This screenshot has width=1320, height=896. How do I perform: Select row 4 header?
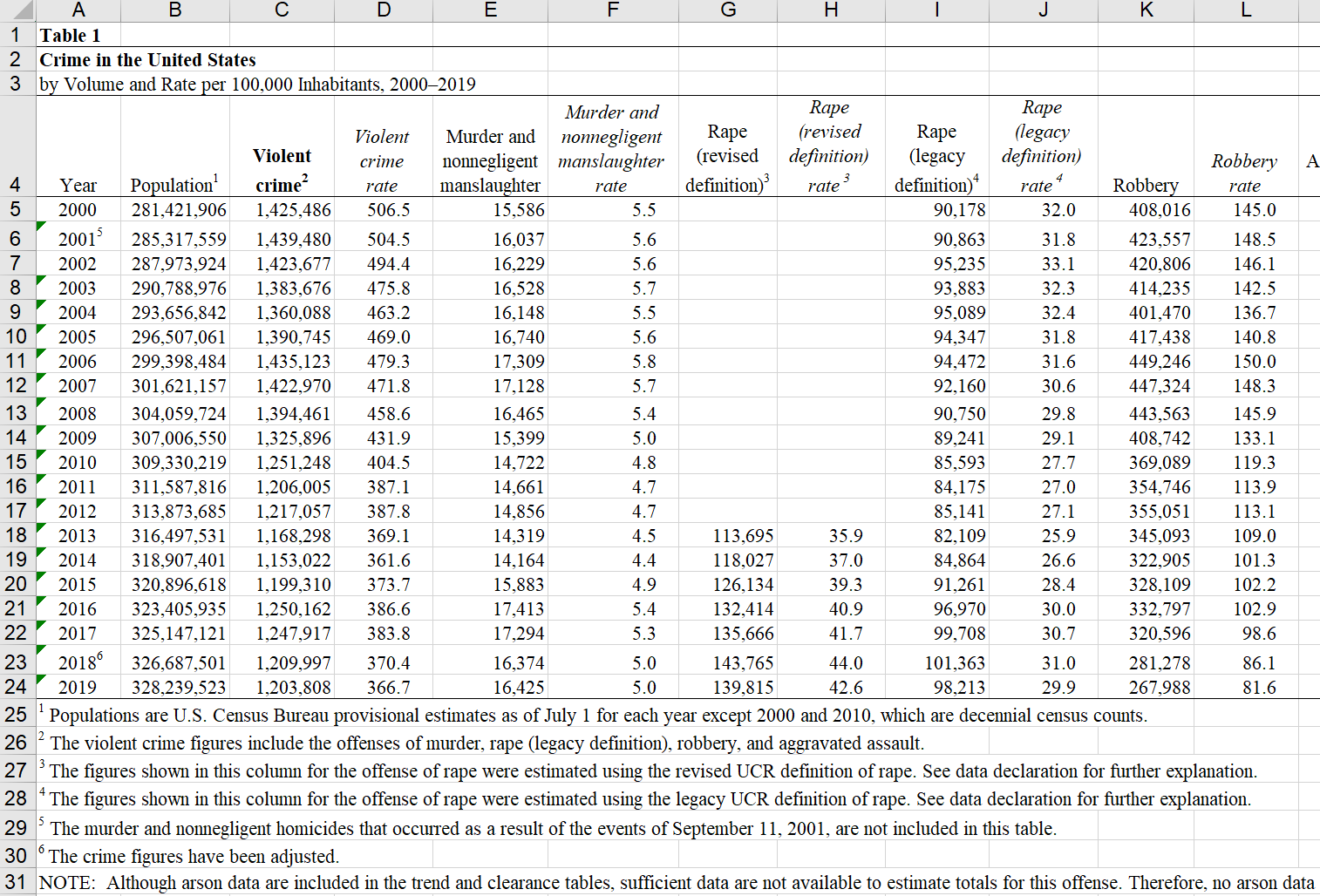tap(16, 185)
